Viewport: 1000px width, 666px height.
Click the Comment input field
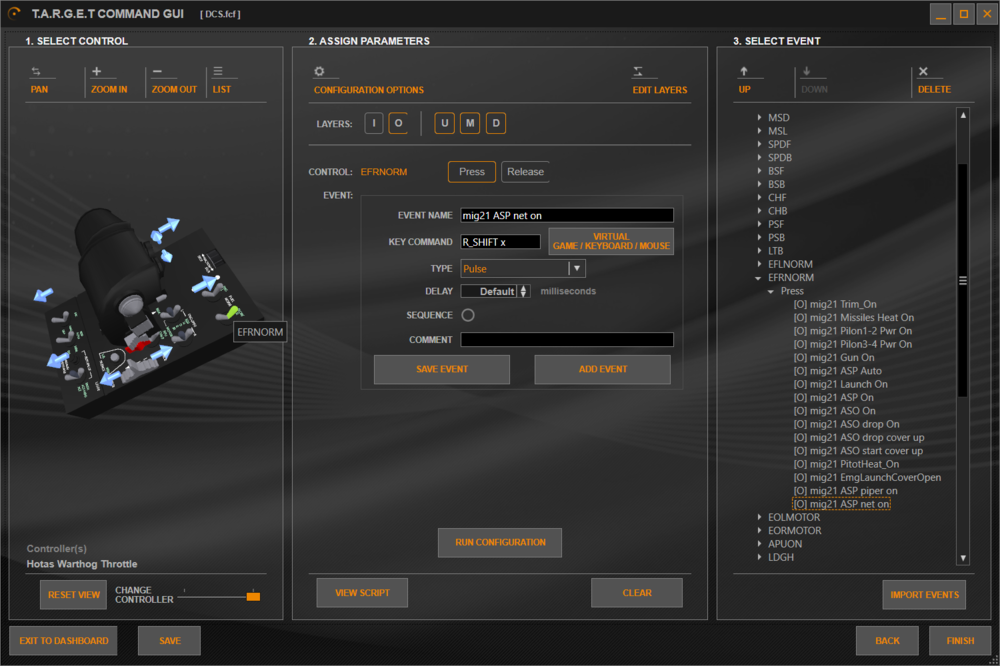click(x=567, y=339)
